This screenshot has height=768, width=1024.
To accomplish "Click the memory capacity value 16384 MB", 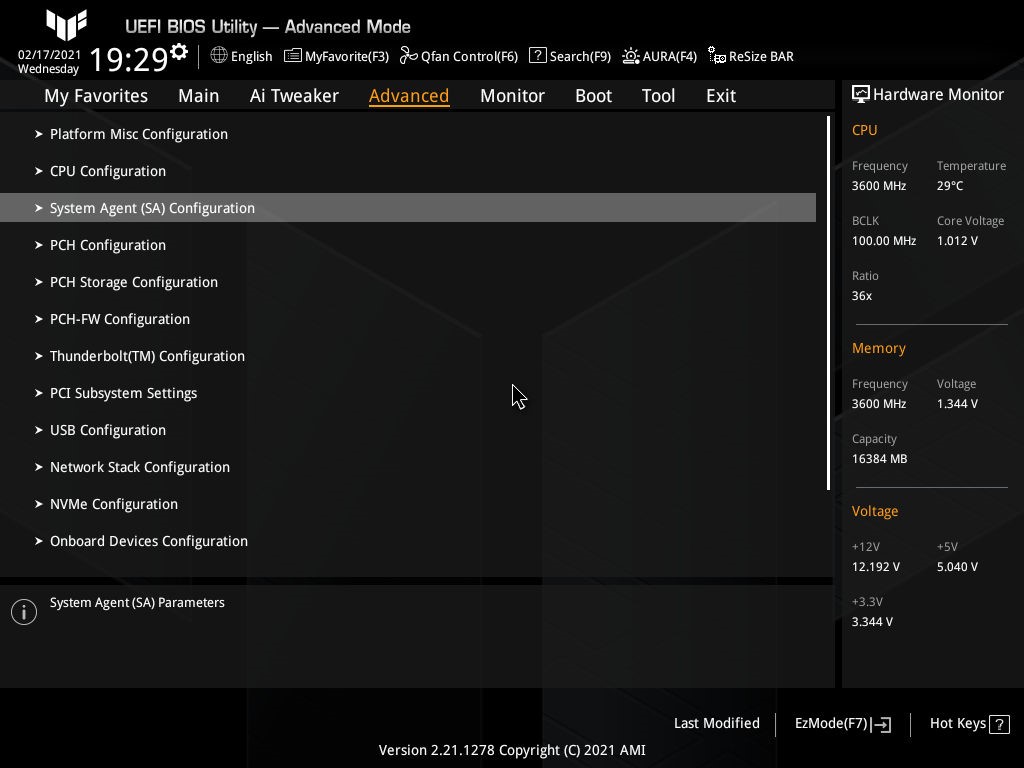I will 879,459.
